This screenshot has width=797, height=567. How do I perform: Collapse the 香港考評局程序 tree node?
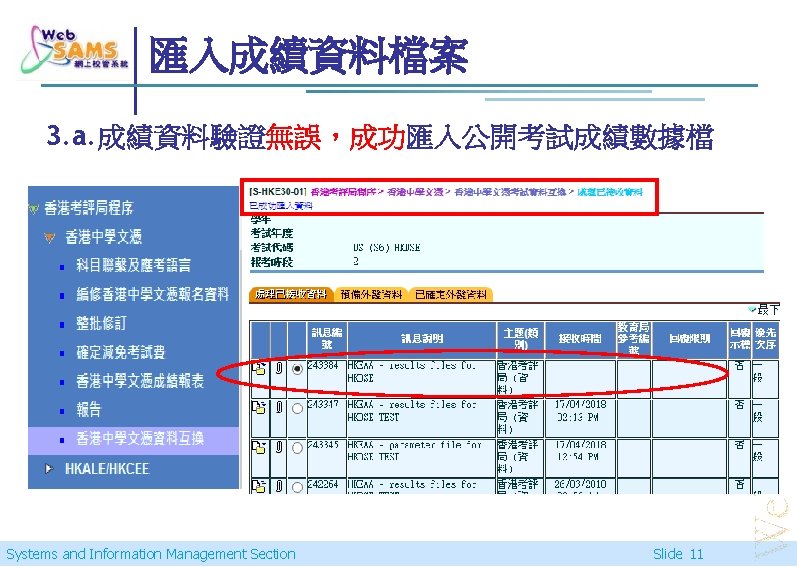[34, 208]
